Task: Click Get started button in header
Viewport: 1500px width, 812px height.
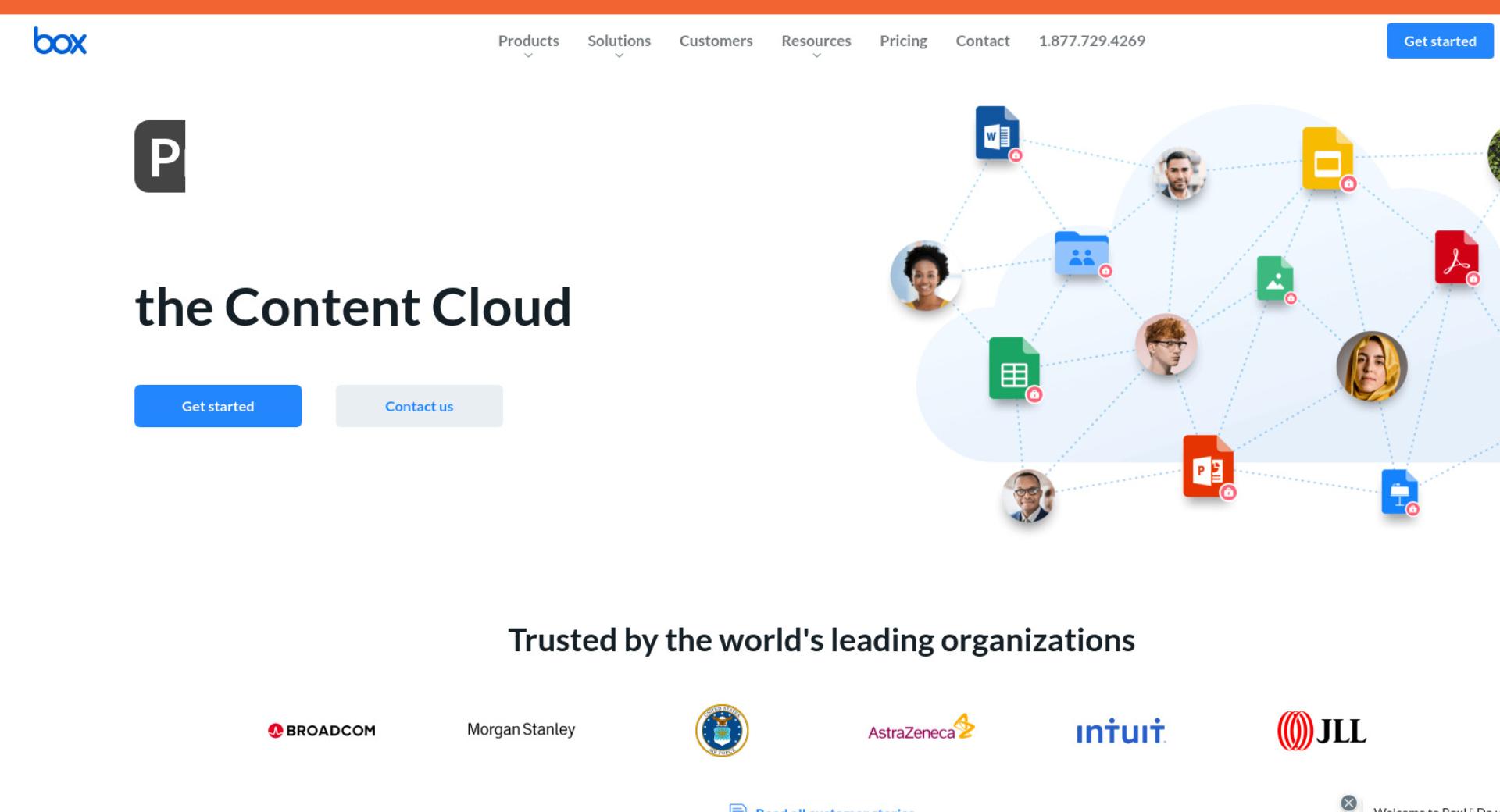Action: pos(1440,41)
